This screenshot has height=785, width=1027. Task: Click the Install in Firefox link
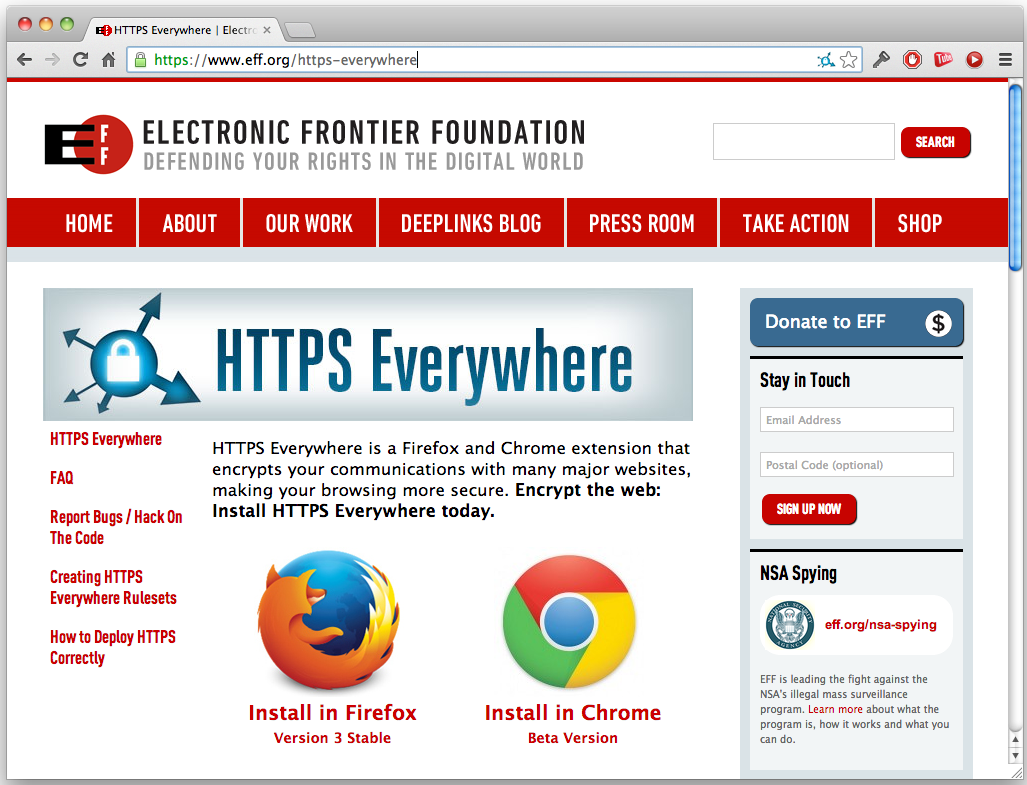point(332,712)
